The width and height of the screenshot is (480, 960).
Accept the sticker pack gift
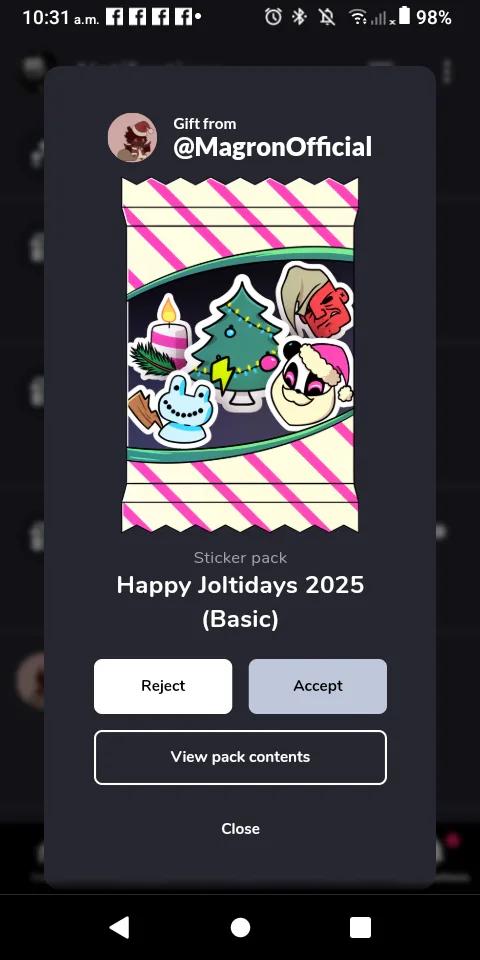(318, 686)
